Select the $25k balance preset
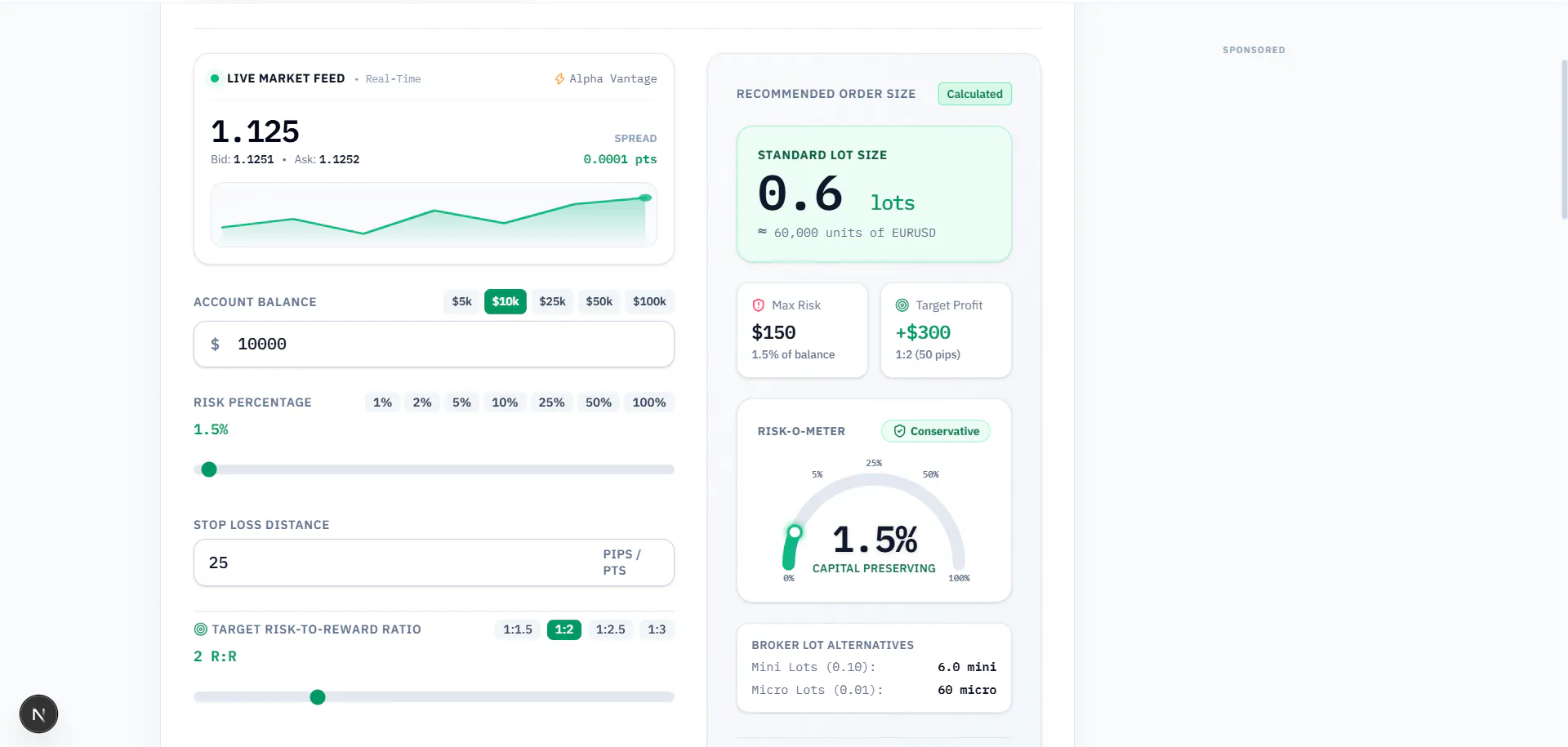The image size is (1568, 747). point(552,301)
